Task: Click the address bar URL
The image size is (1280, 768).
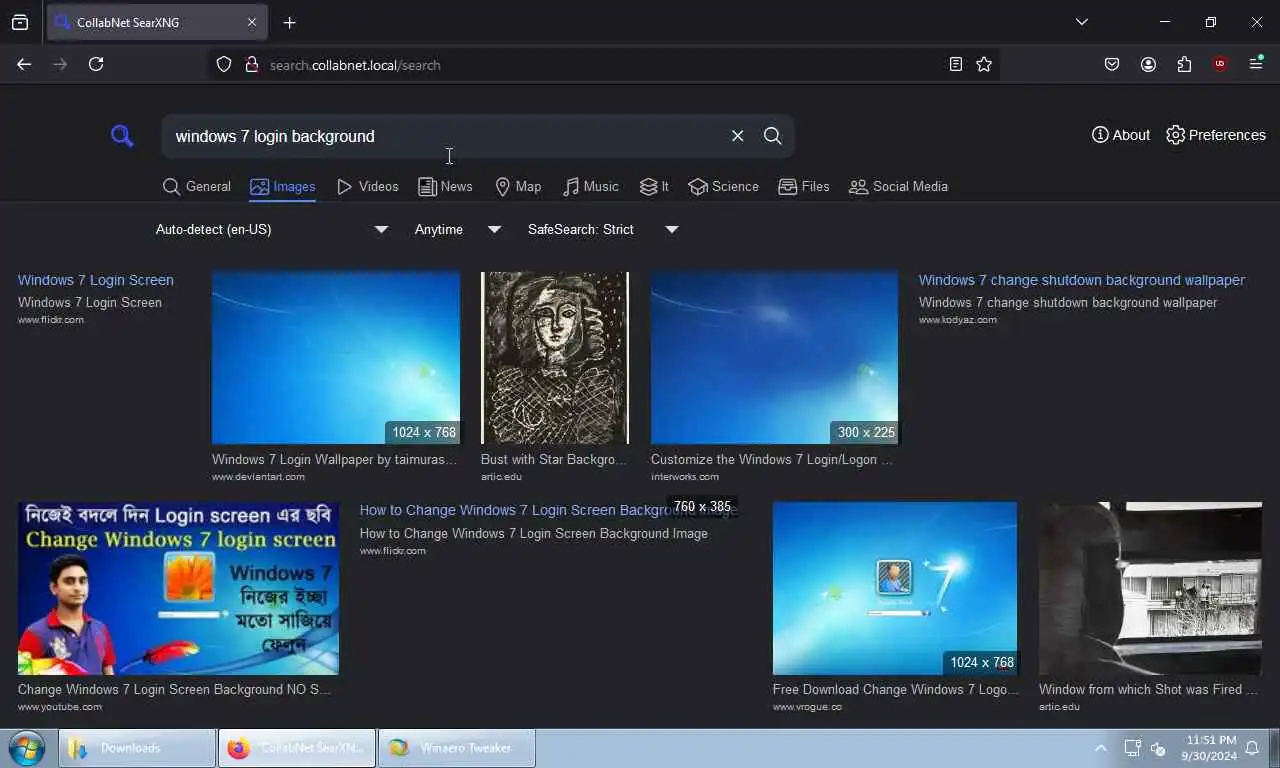Action: (x=355, y=65)
